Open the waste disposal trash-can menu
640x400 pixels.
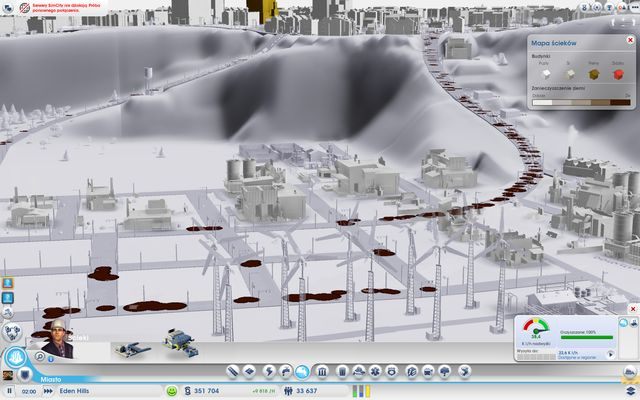pyautogui.click(x=342, y=371)
